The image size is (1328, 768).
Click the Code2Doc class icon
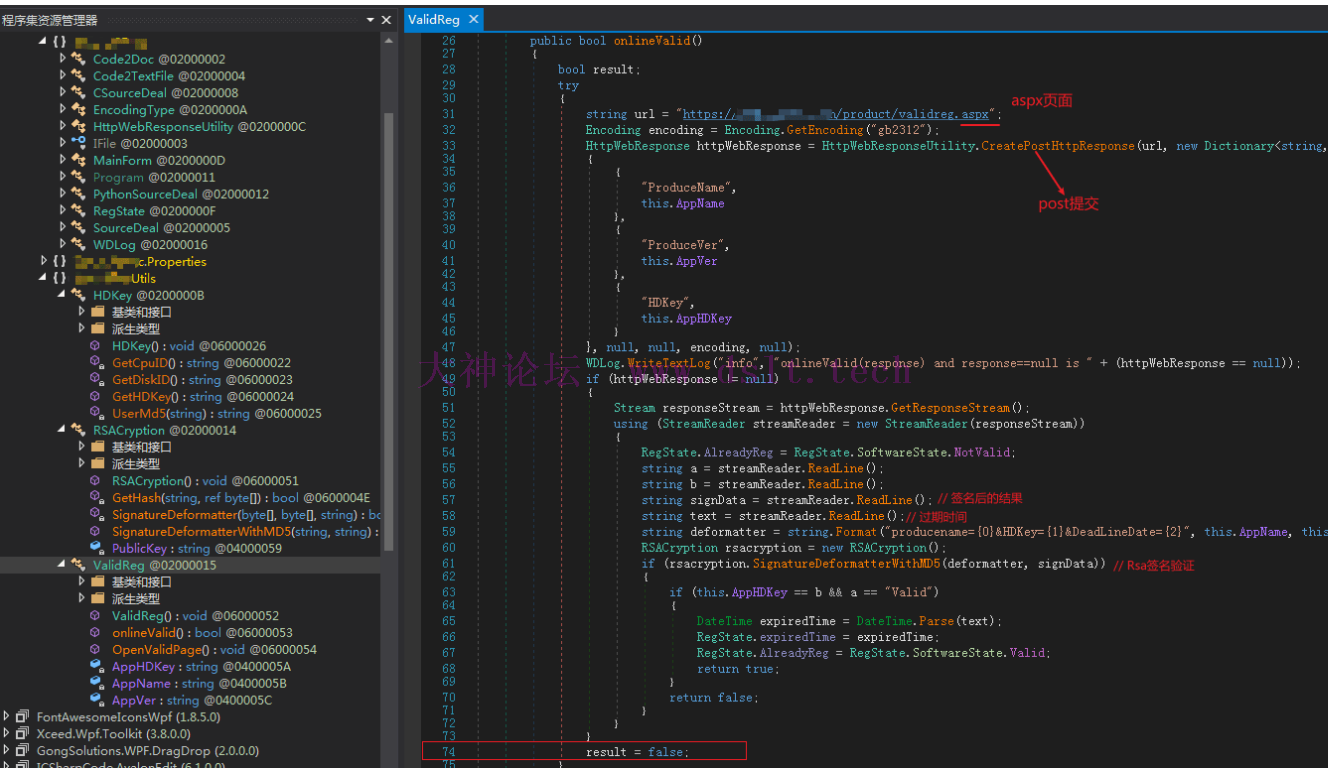78,59
